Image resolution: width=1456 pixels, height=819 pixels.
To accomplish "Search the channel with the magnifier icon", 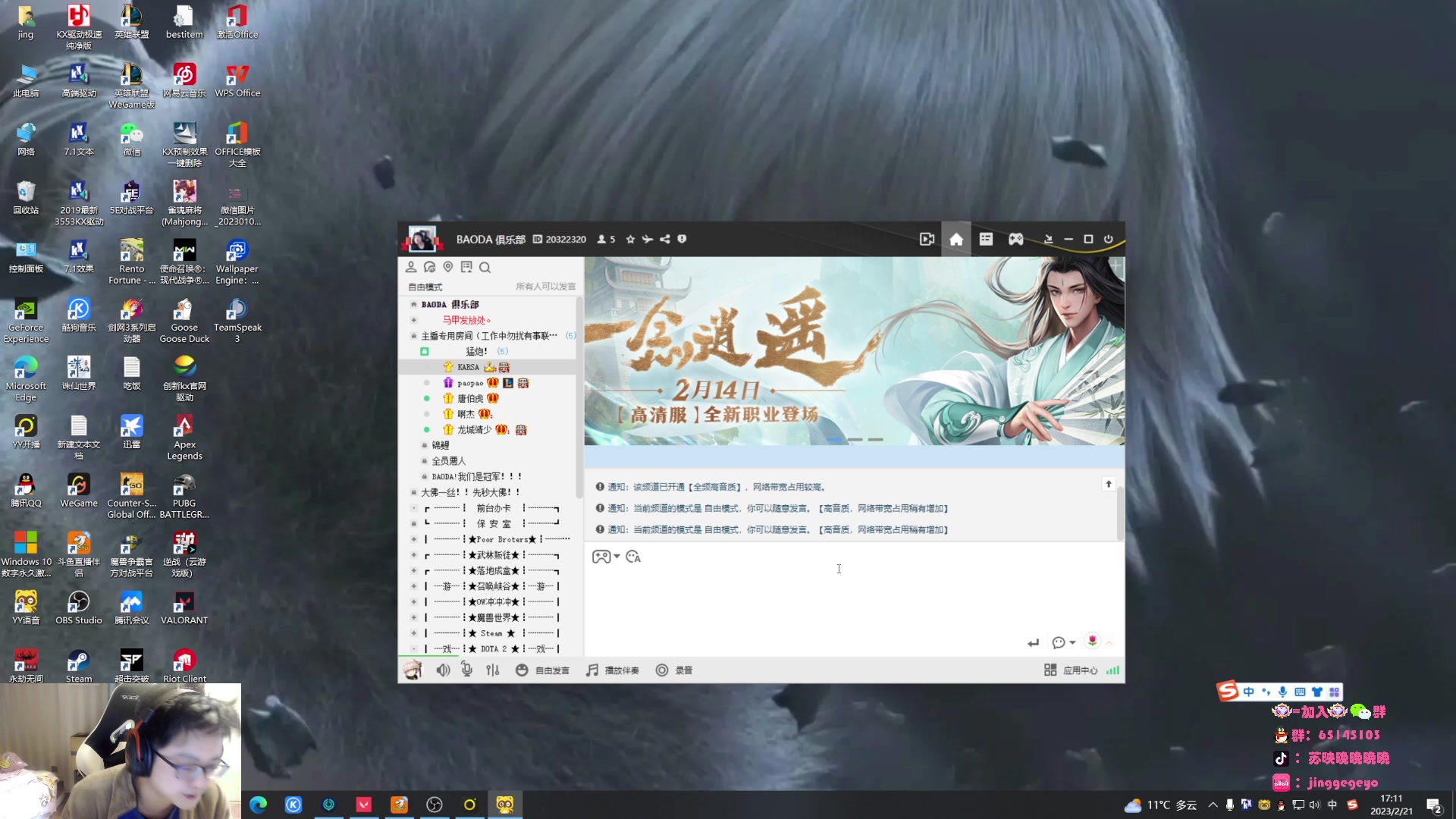I will (x=485, y=267).
